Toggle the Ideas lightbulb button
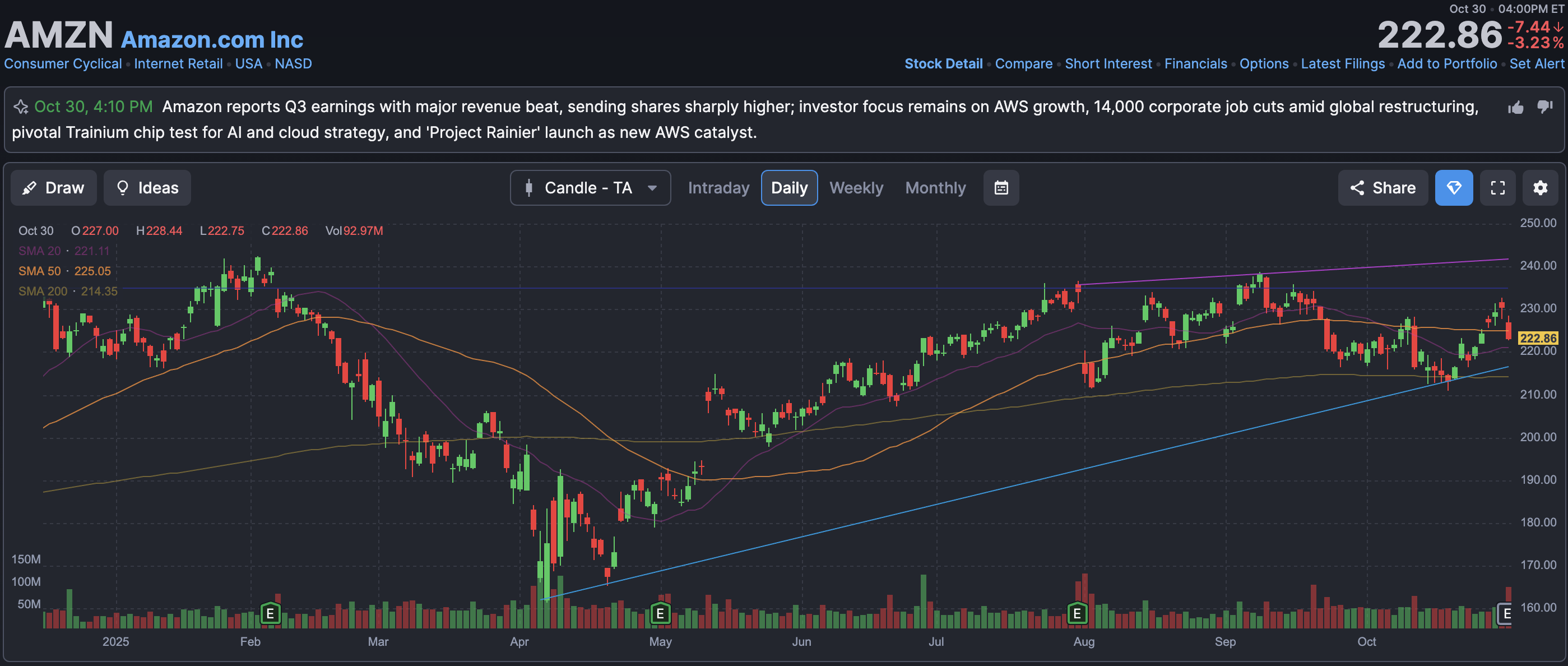This screenshot has height=666, width=1568. 147,187
